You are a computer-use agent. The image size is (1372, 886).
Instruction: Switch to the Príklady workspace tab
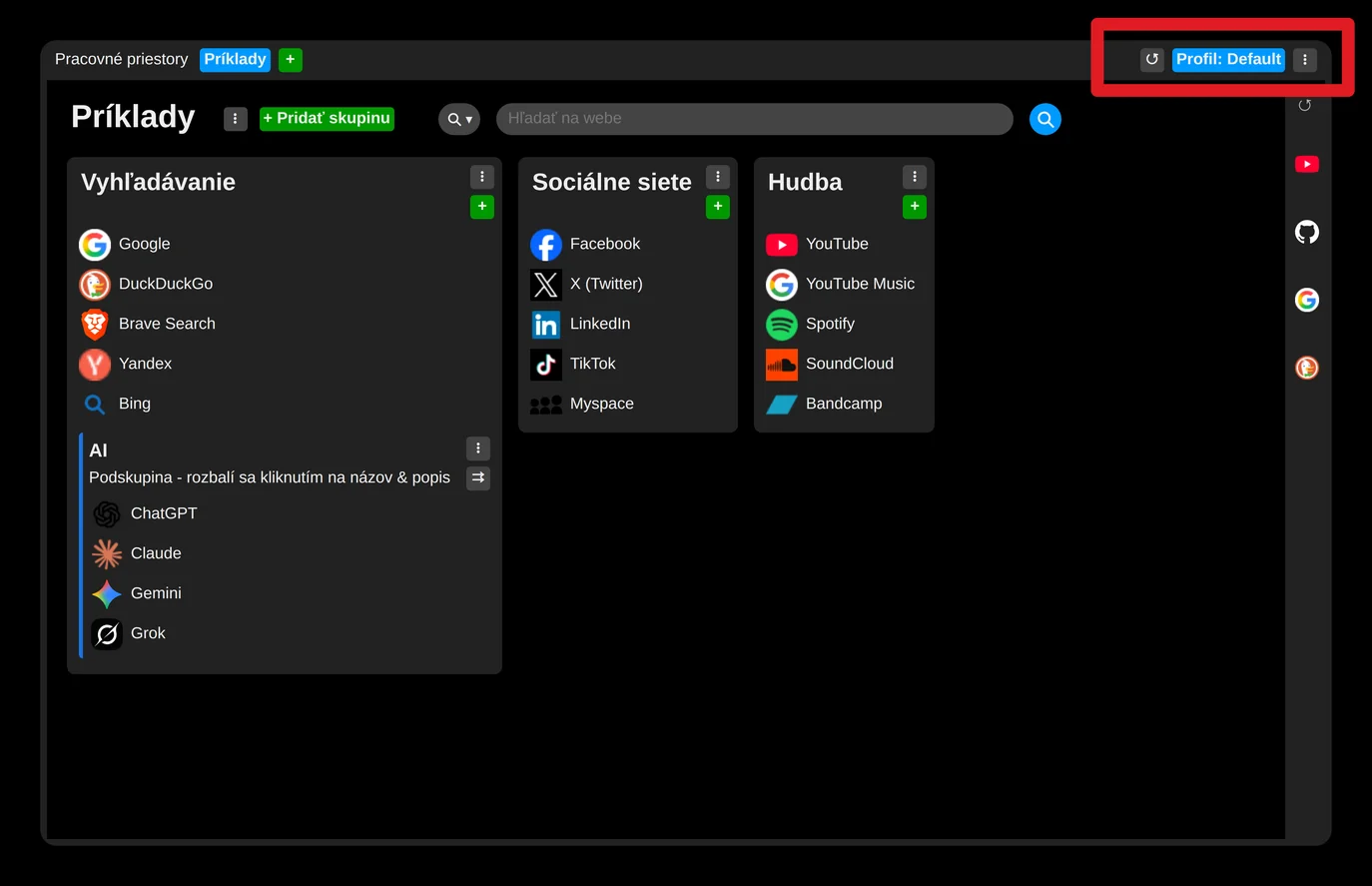235,59
